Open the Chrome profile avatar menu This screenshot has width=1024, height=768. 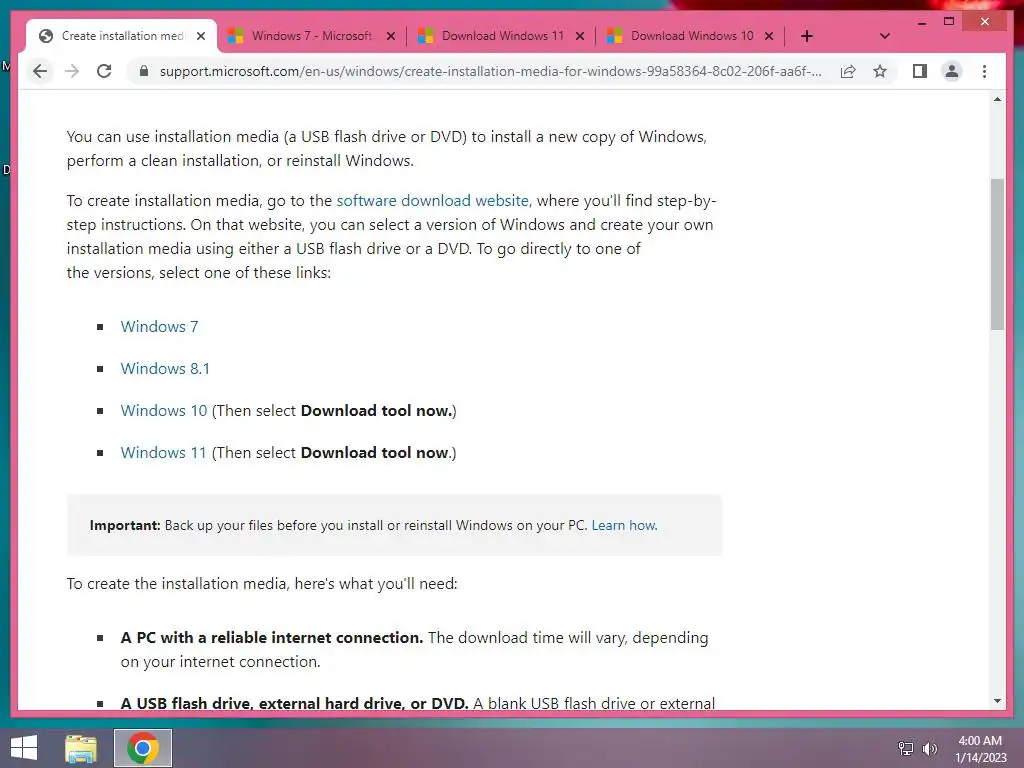click(x=952, y=71)
